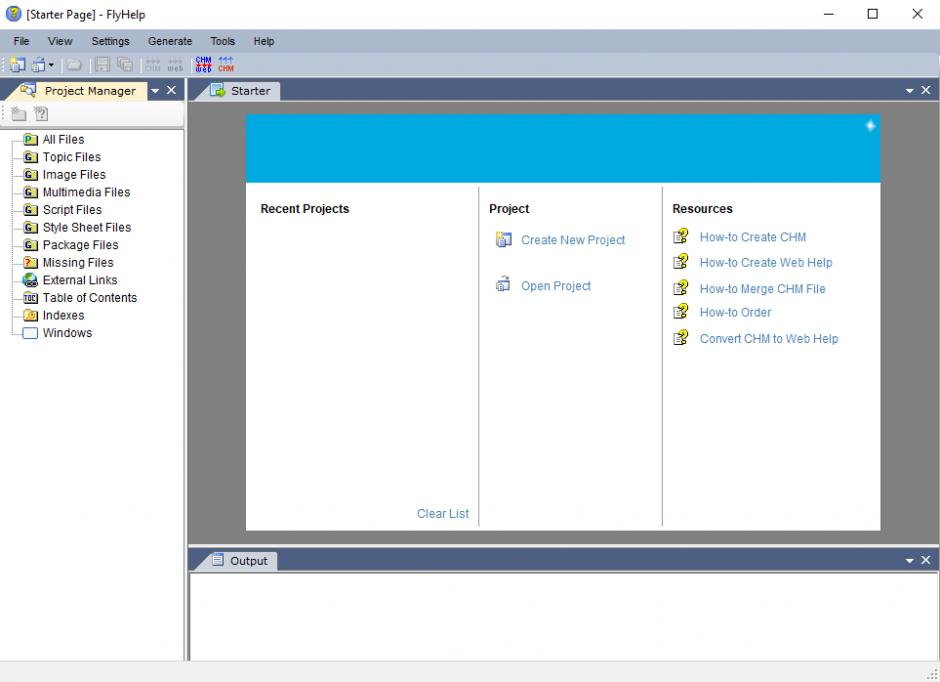The width and height of the screenshot is (940, 682).
Task: Click the new folder icon in Project Manager
Action: (19, 113)
